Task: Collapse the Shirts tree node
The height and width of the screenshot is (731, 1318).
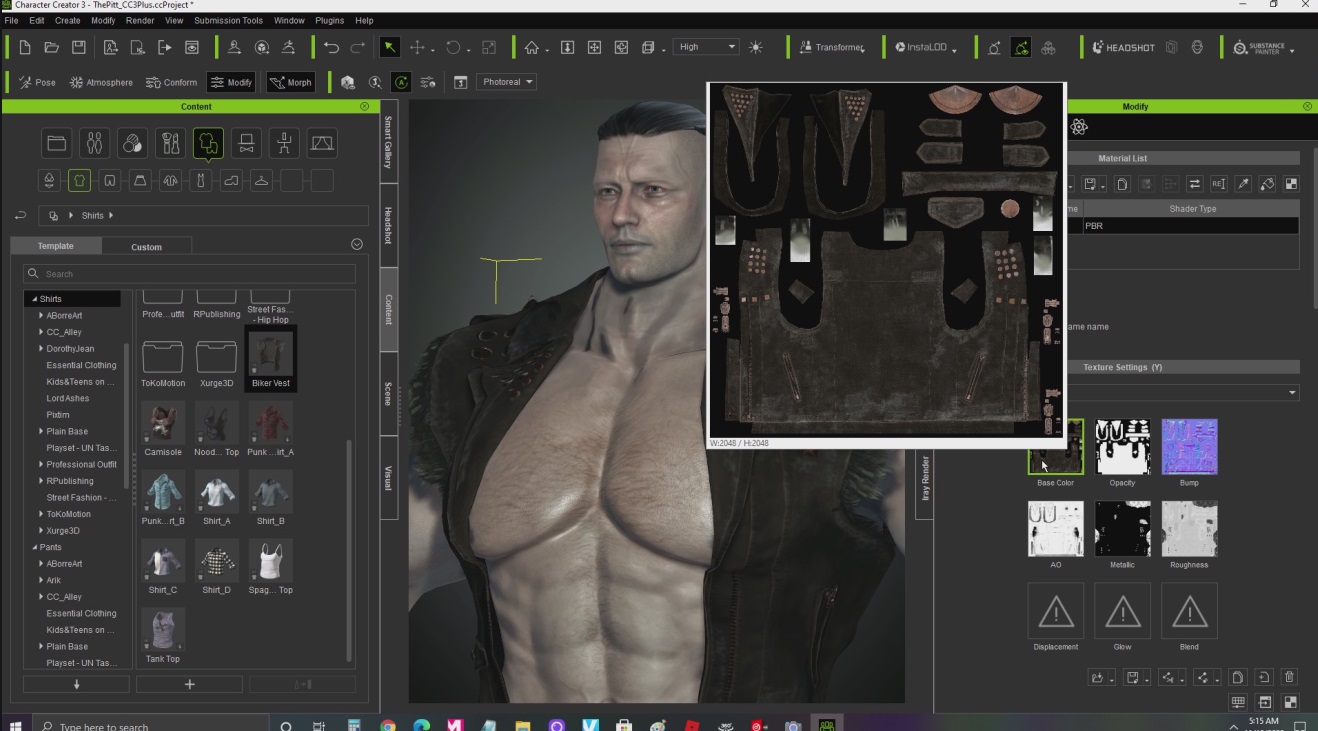Action: pyautogui.click(x=34, y=299)
